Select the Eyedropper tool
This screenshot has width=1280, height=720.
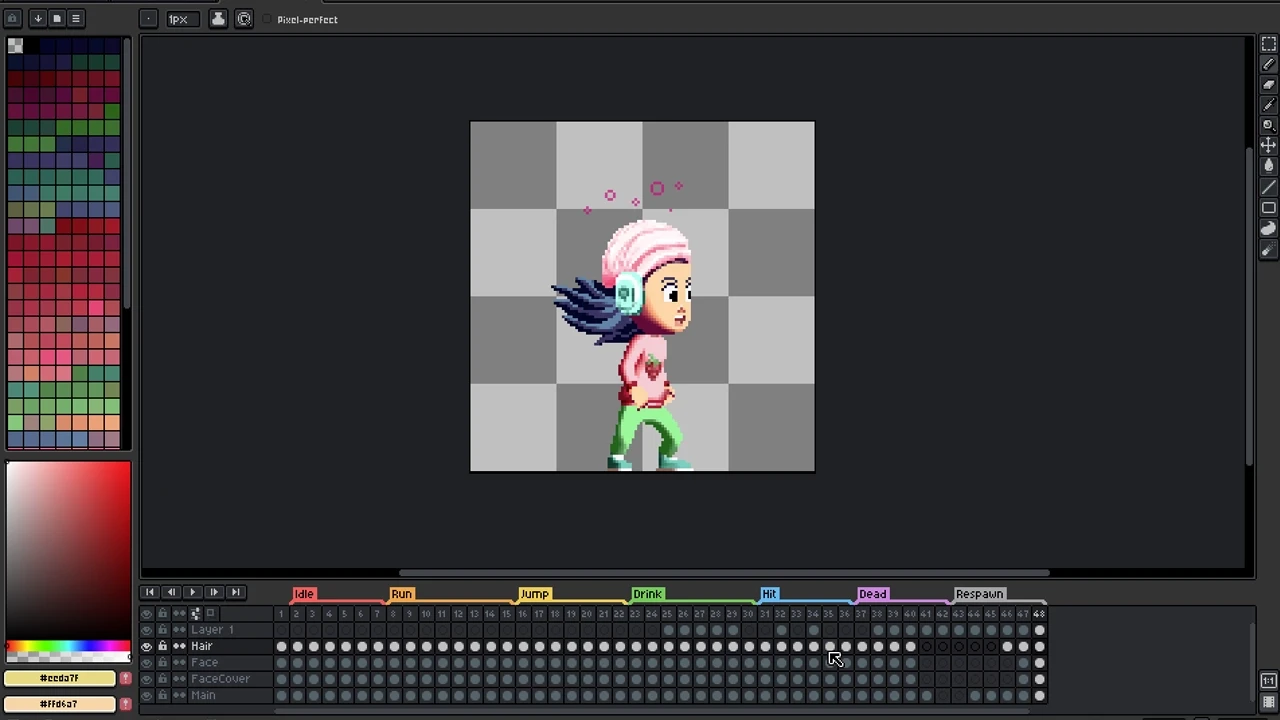click(1268, 105)
